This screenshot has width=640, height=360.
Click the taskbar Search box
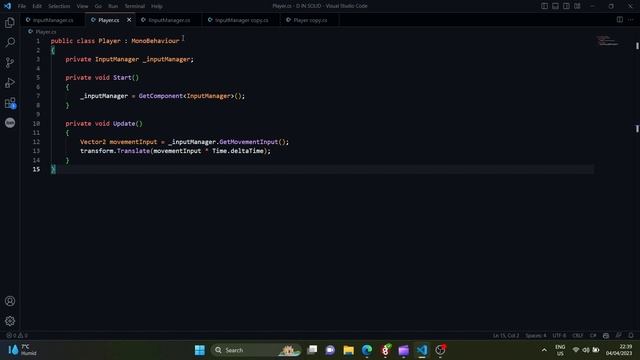point(256,350)
